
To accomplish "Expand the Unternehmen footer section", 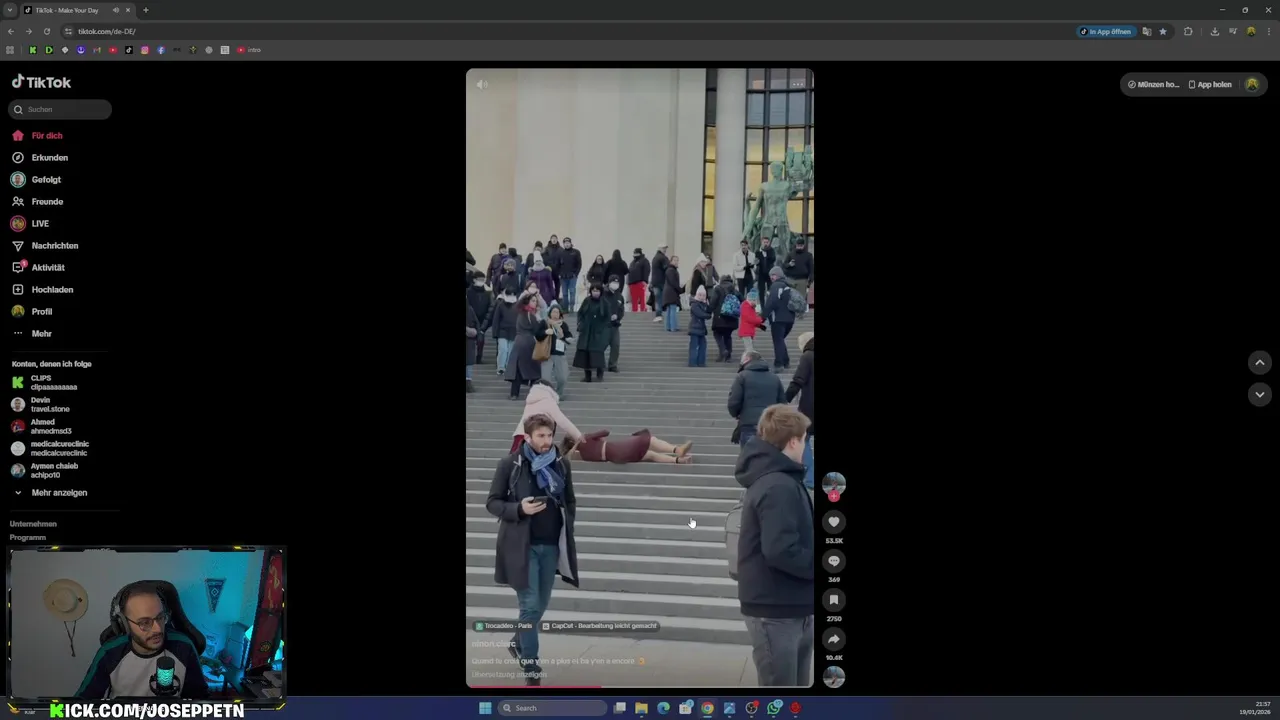I will [x=33, y=523].
